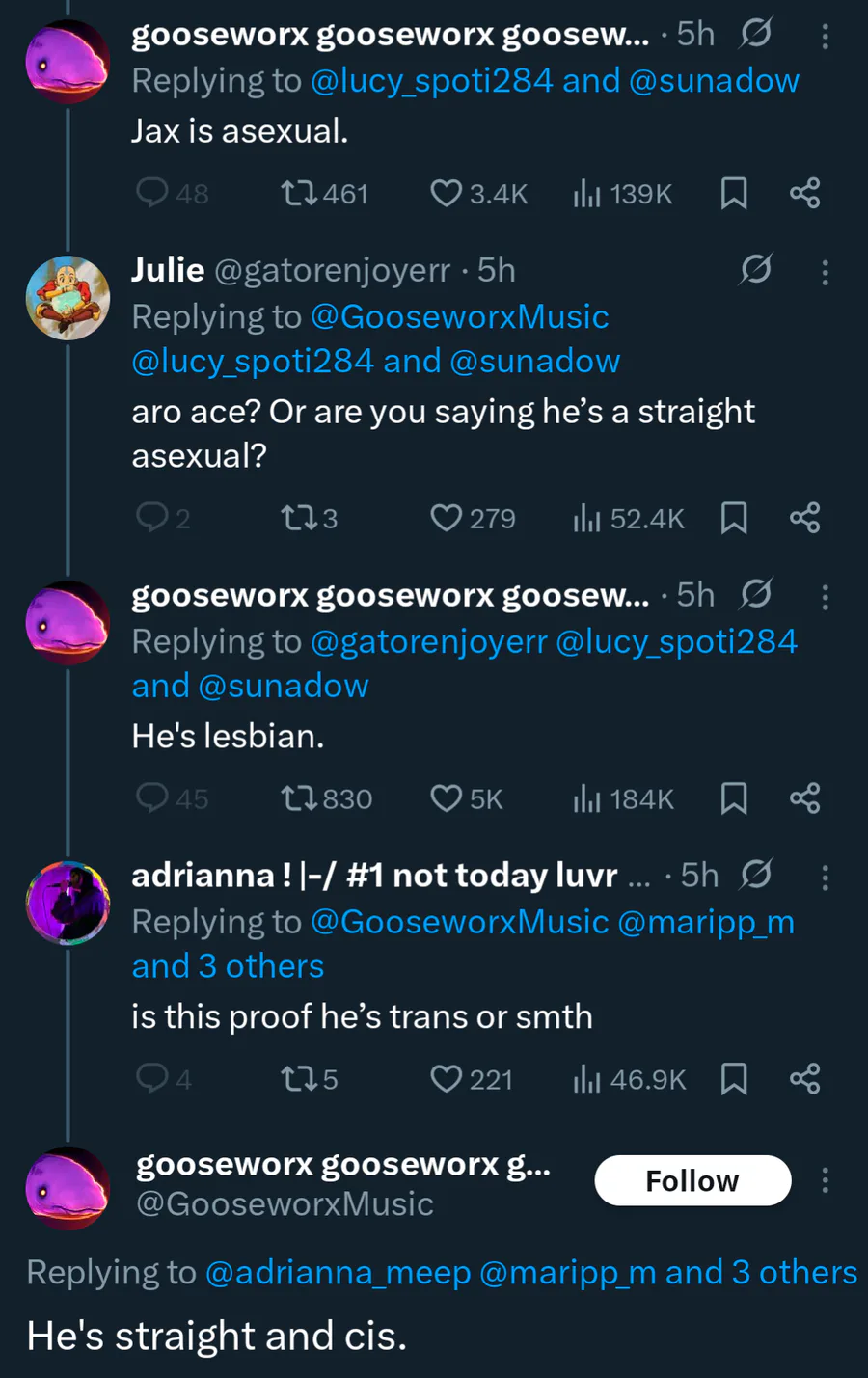Open the @adrianna_meep mention link

pyautogui.click(x=338, y=1273)
